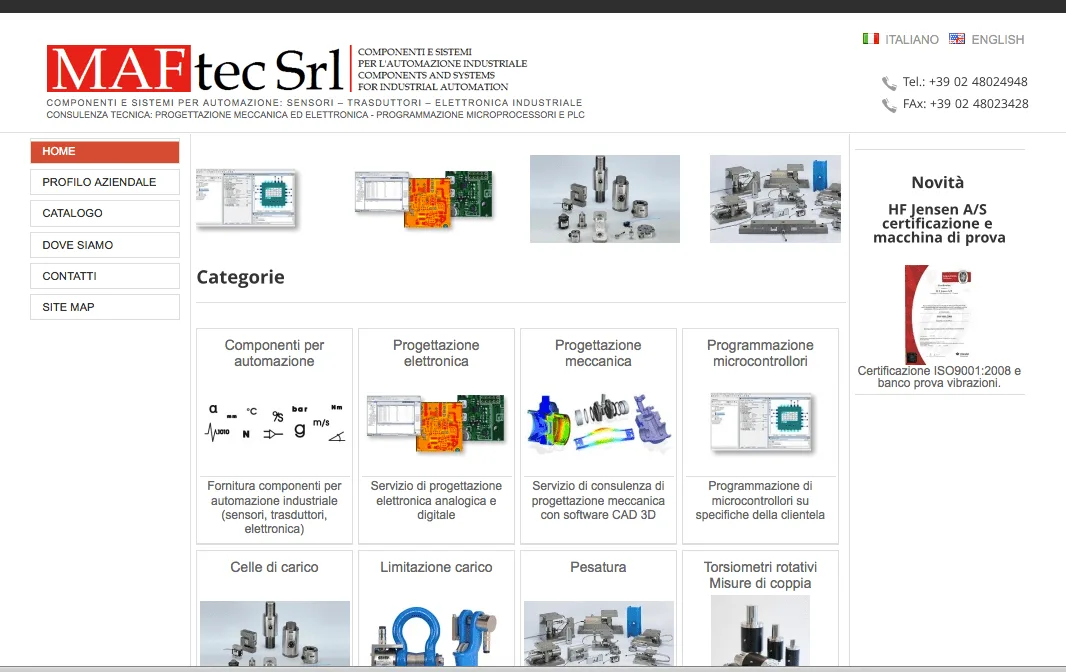
Task: Click the load cells banner photo
Action: pyautogui.click(x=605, y=199)
